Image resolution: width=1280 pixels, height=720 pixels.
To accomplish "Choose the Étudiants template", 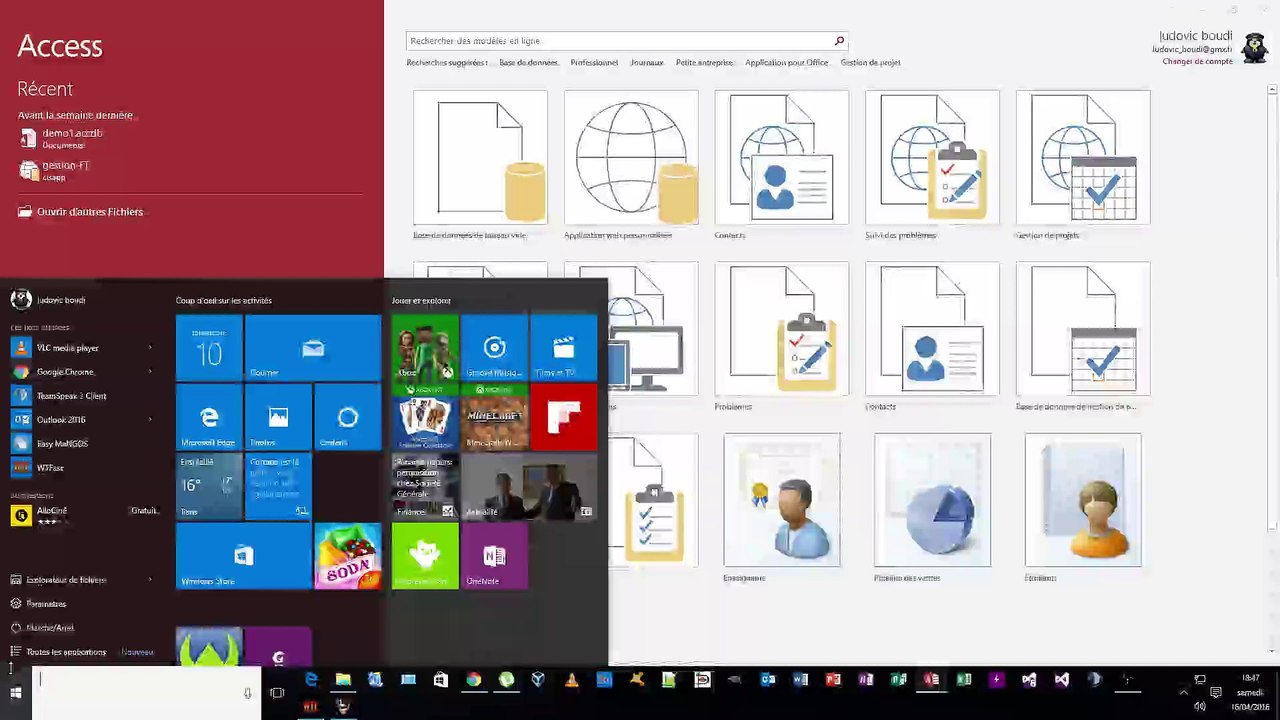I will click(1083, 500).
